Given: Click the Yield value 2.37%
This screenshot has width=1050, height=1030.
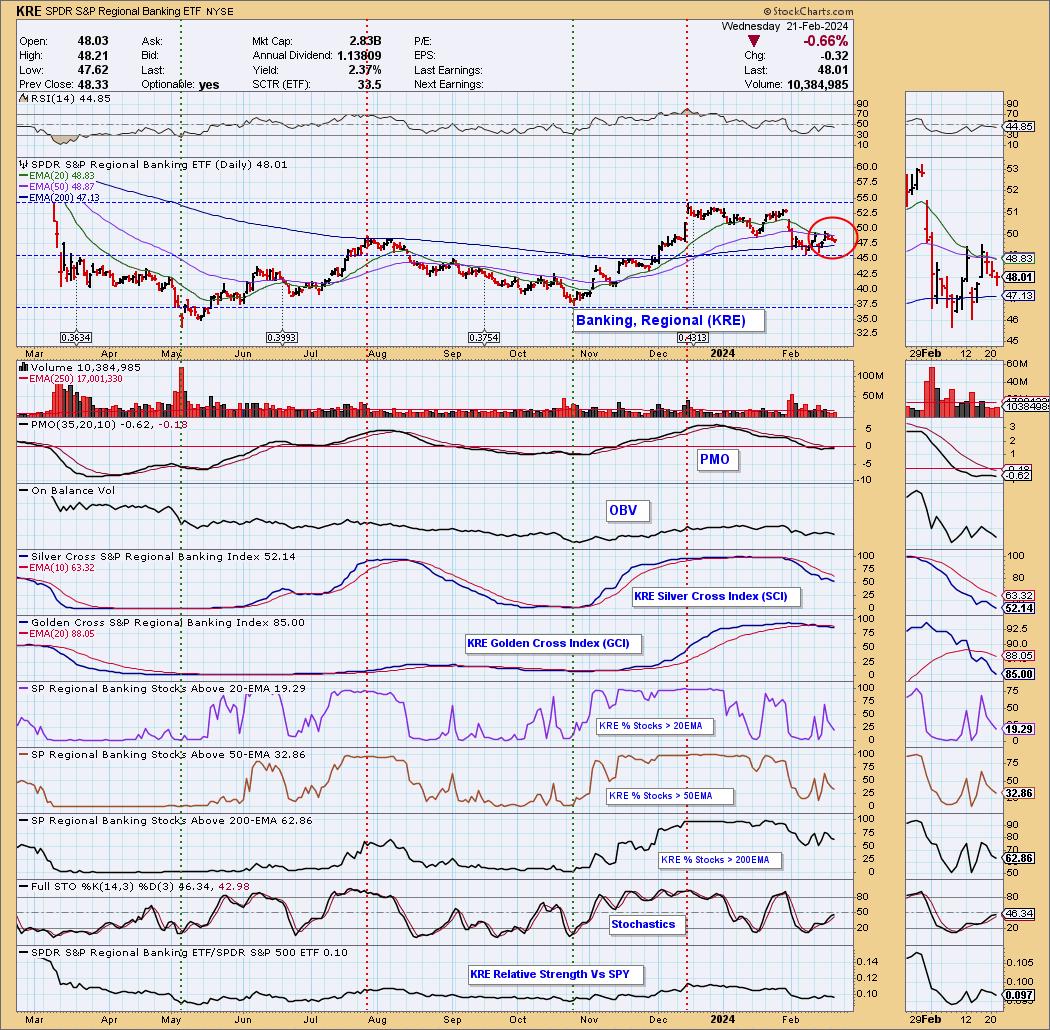Looking at the screenshot, I should (x=365, y=70).
